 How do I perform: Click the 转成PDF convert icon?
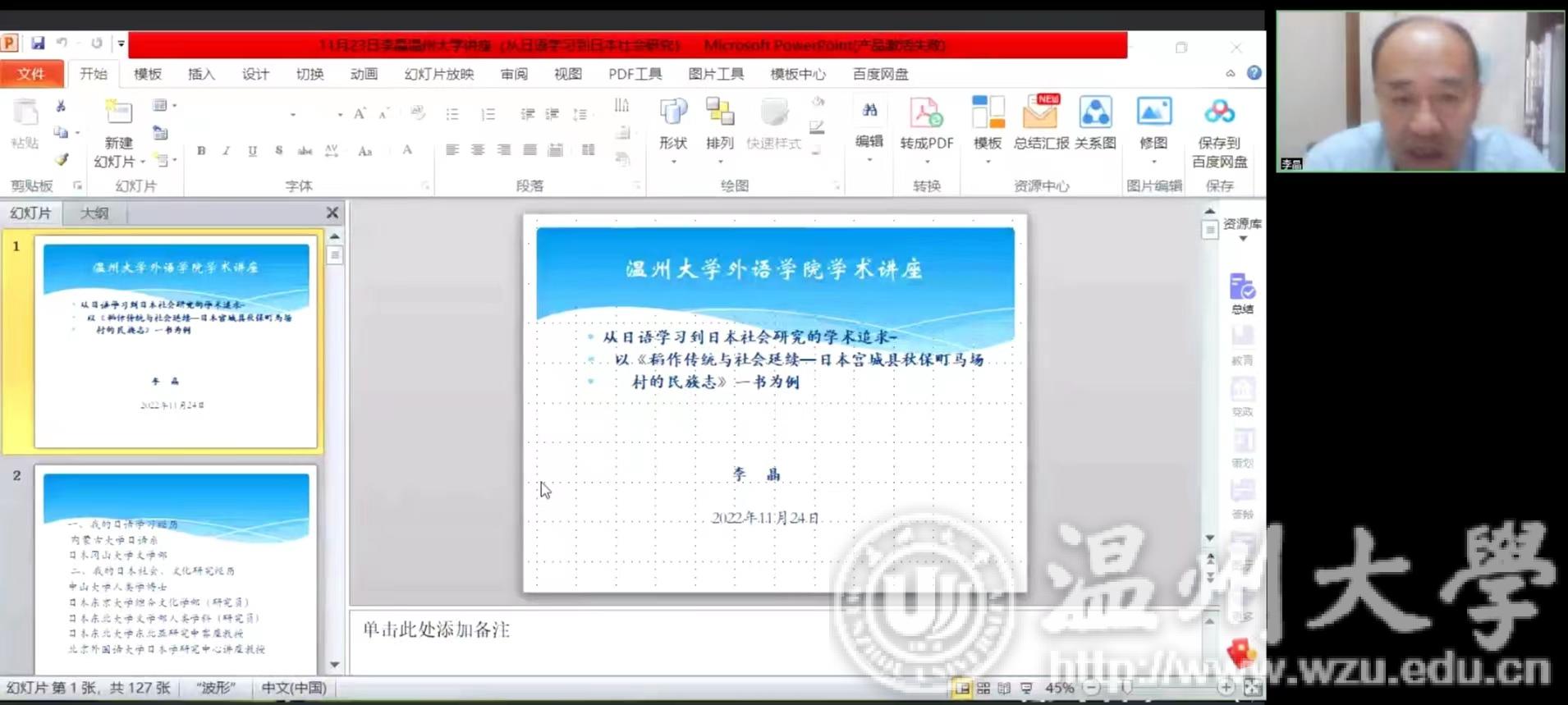tap(926, 113)
